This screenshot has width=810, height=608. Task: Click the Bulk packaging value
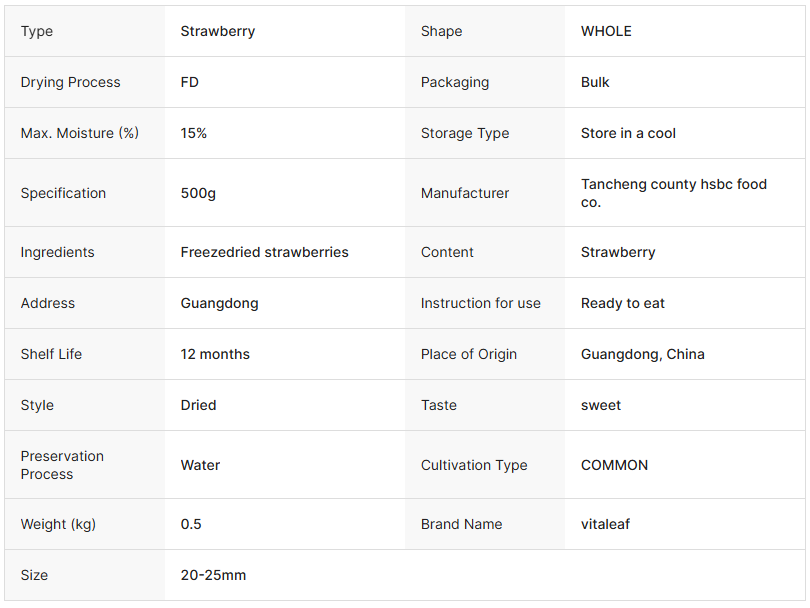pyautogui.click(x=595, y=82)
